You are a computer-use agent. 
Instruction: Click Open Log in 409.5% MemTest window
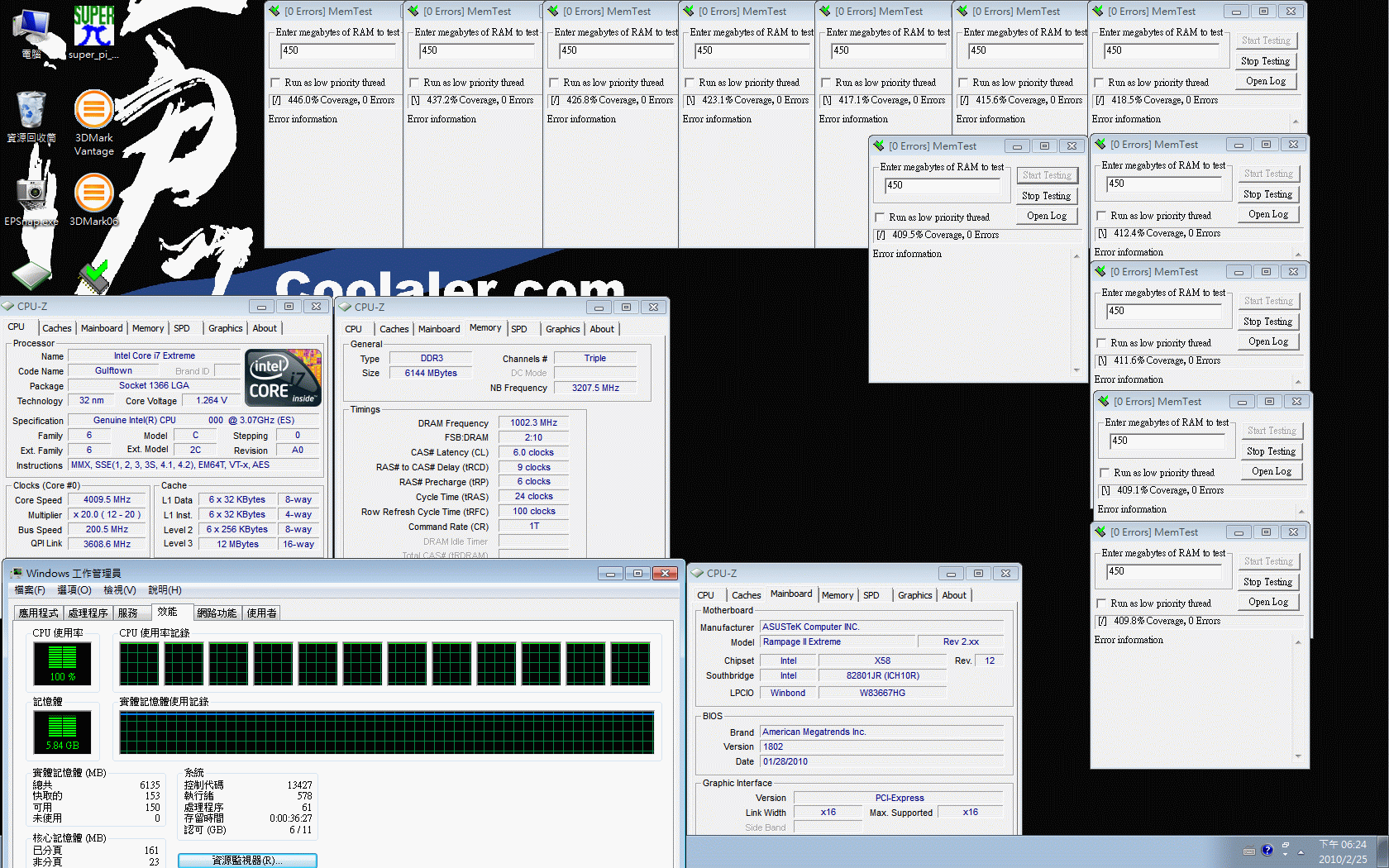point(1047,216)
